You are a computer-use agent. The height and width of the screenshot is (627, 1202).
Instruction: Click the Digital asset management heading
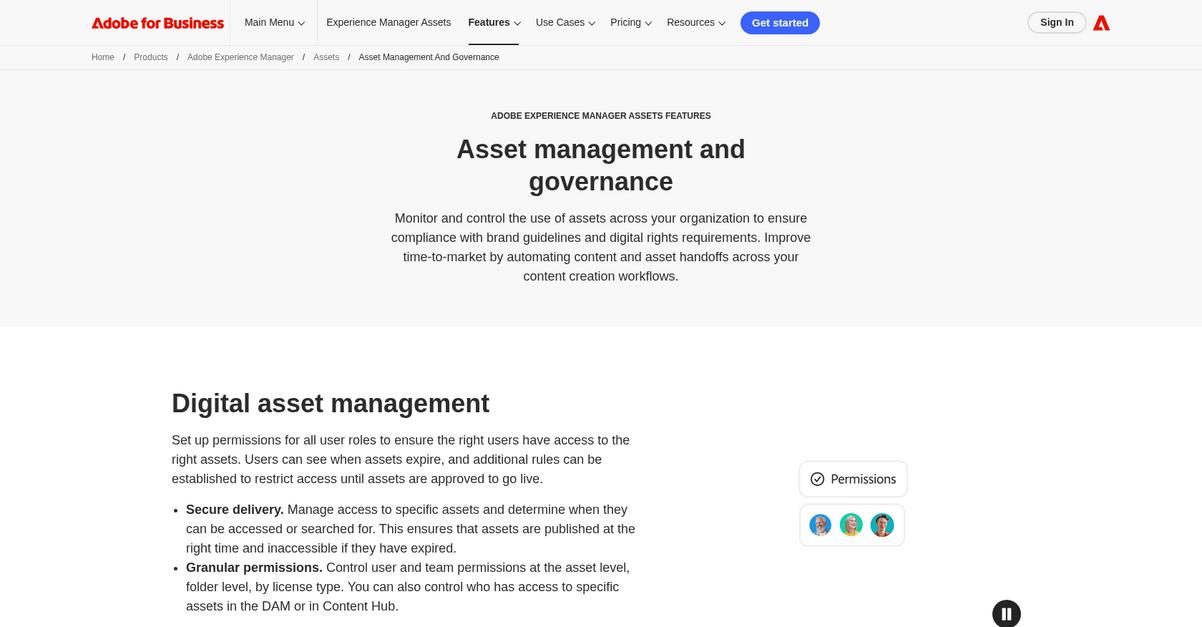tap(330, 403)
